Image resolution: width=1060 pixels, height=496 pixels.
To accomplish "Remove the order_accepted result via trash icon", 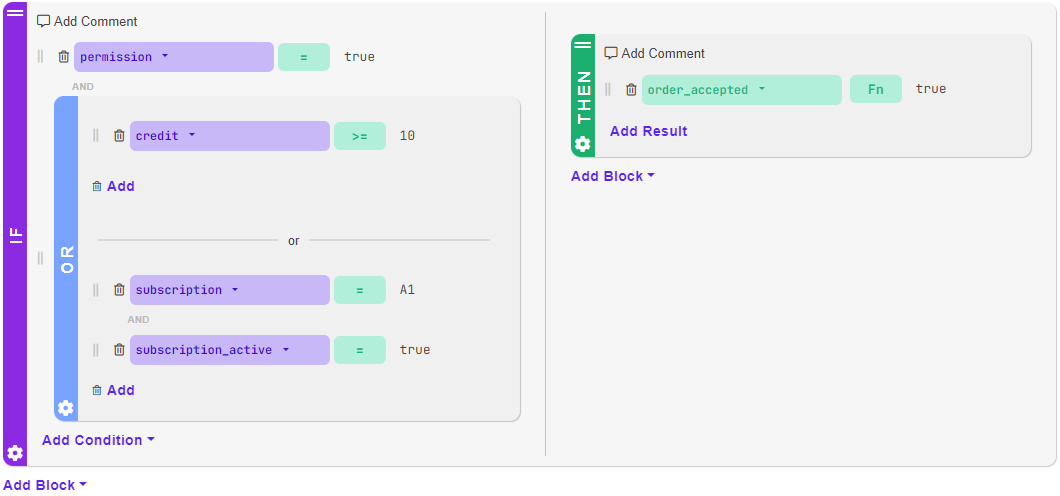I will (x=631, y=90).
